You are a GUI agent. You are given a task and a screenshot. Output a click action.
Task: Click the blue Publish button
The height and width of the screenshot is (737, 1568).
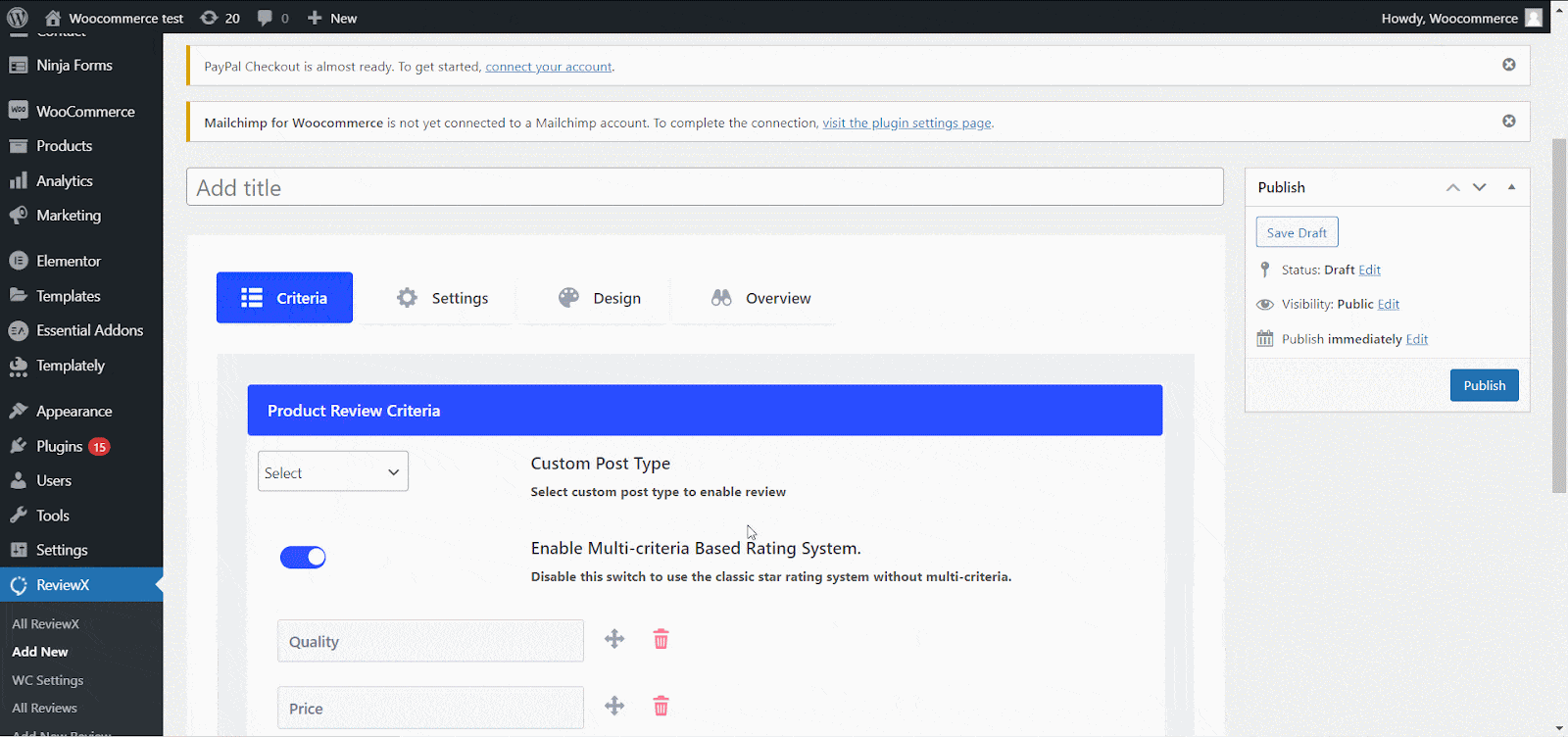[x=1485, y=385]
